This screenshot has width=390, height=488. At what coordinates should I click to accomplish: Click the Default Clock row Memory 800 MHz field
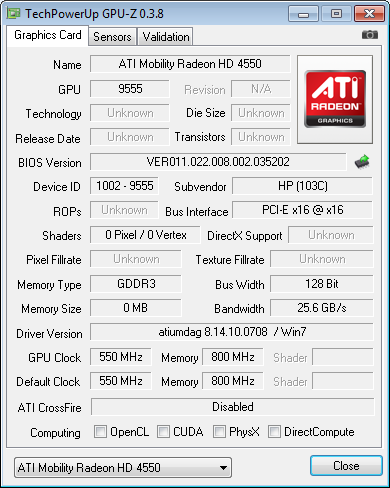pos(233,381)
